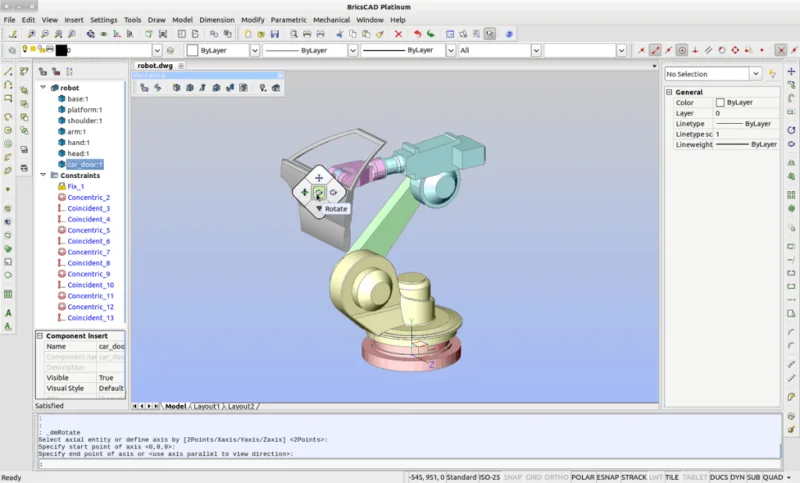Click the Save (floppy disk) toolbar icon
This screenshot has width=800, height=483.
click(274, 34)
